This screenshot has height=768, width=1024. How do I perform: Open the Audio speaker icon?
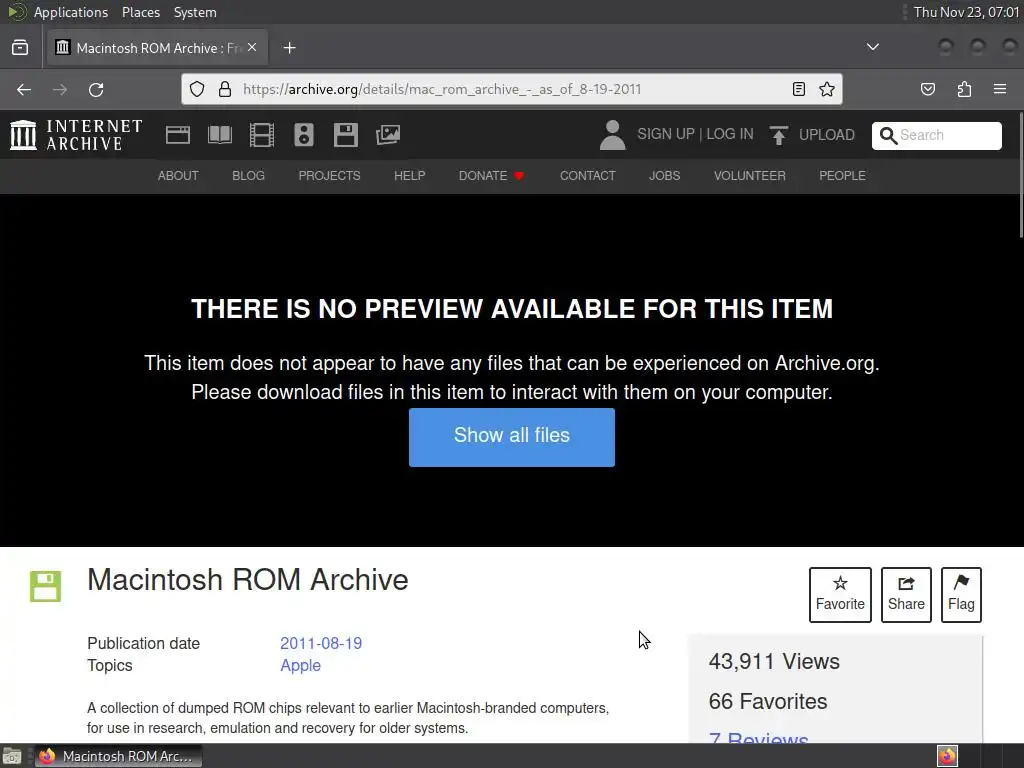[x=304, y=135]
